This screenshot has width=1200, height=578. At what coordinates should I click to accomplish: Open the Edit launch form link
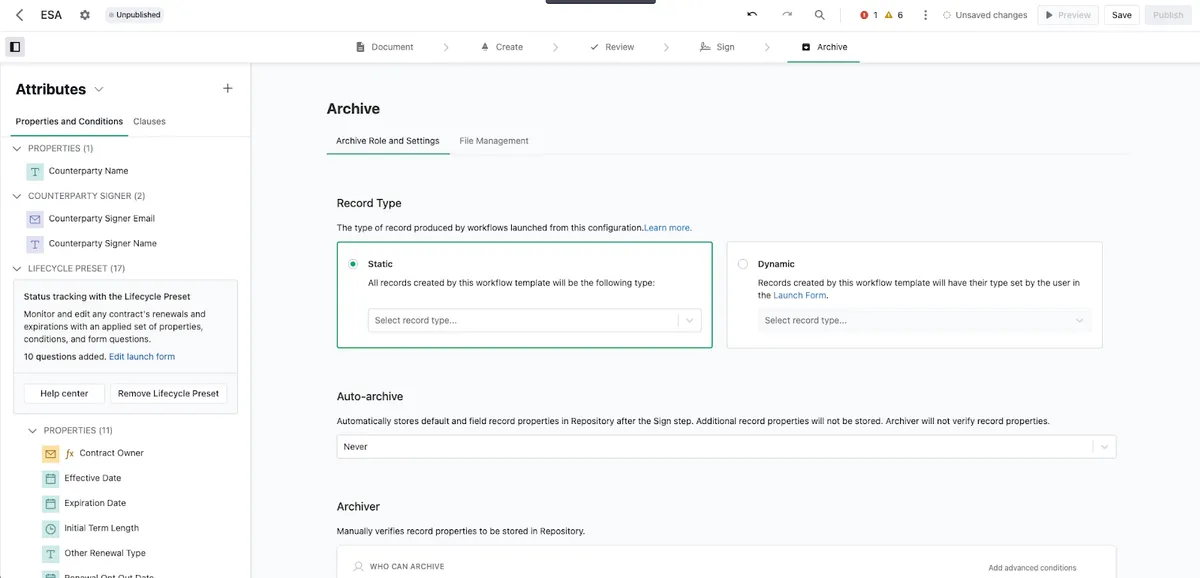142,357
